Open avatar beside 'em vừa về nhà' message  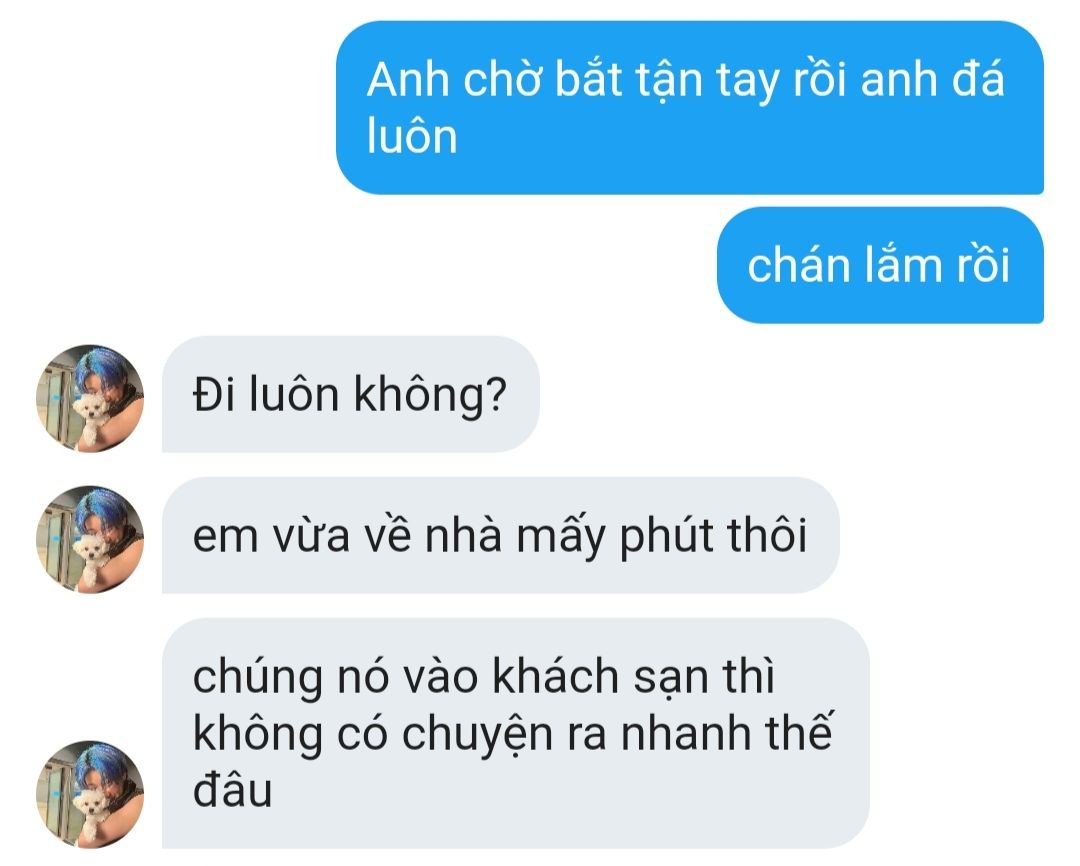point(90,539)
